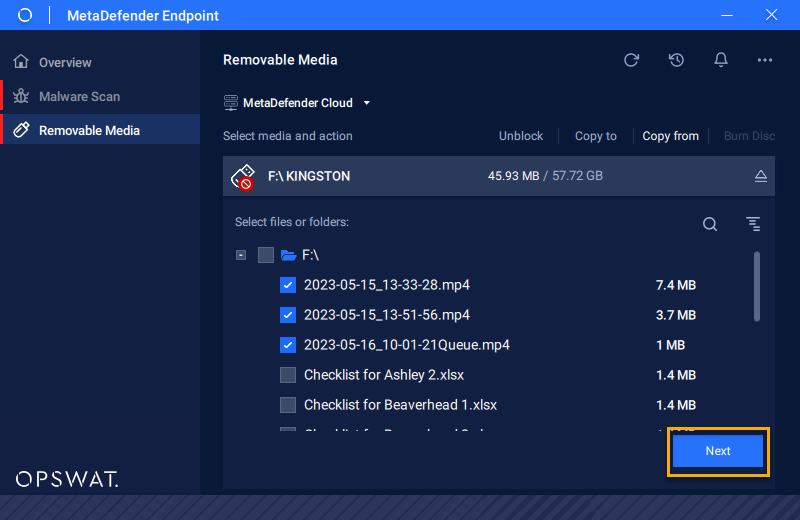800x520 pixels.
Task: Open the file search magnifier icon
Action: tap(710, 224)
